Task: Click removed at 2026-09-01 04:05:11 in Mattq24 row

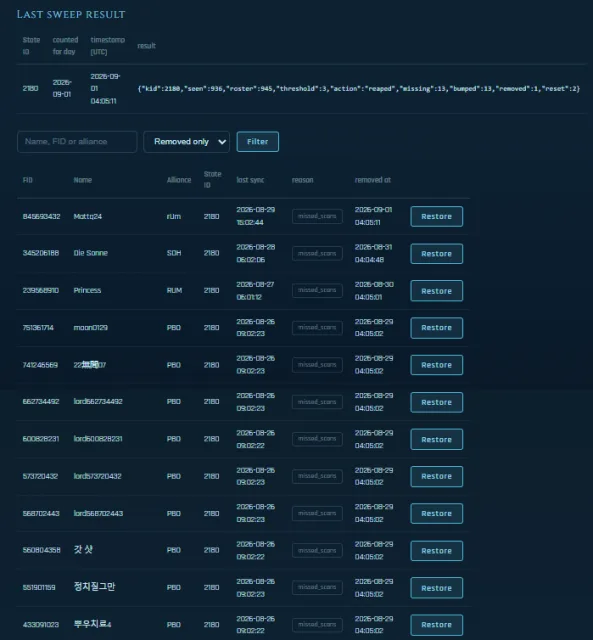Action: pos(373,216)
